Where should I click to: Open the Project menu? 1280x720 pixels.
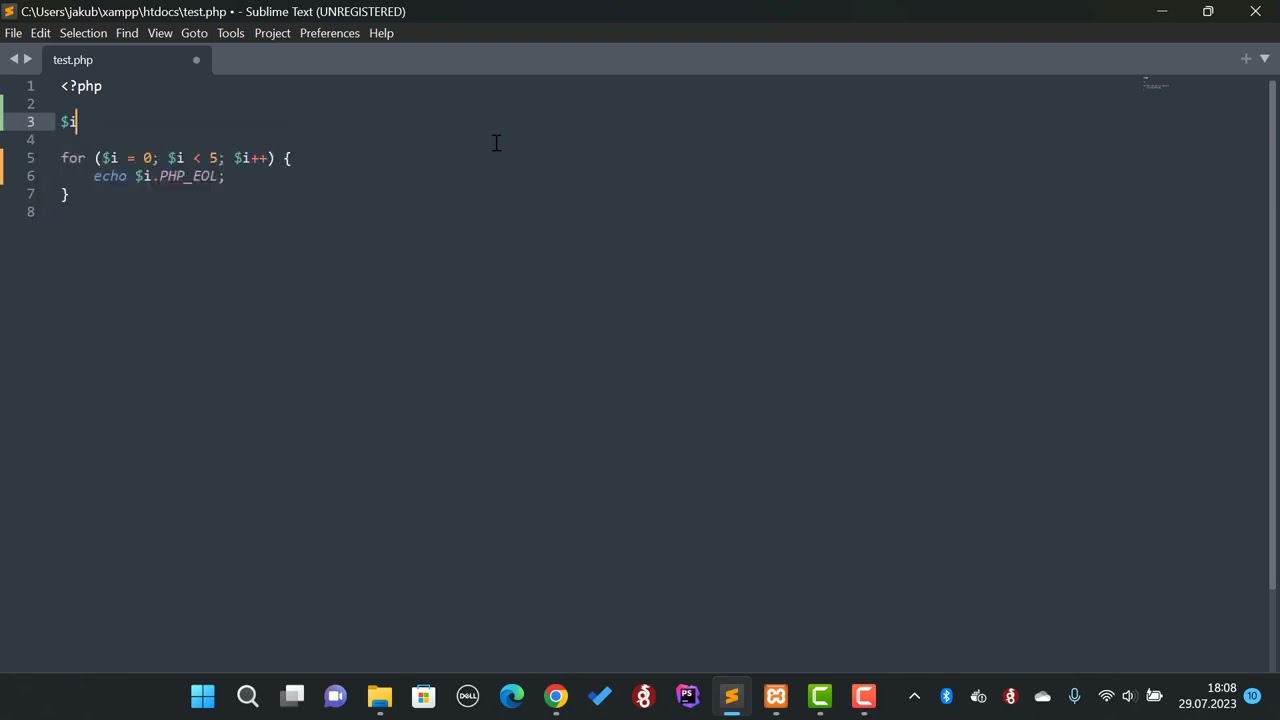(272, 33)
